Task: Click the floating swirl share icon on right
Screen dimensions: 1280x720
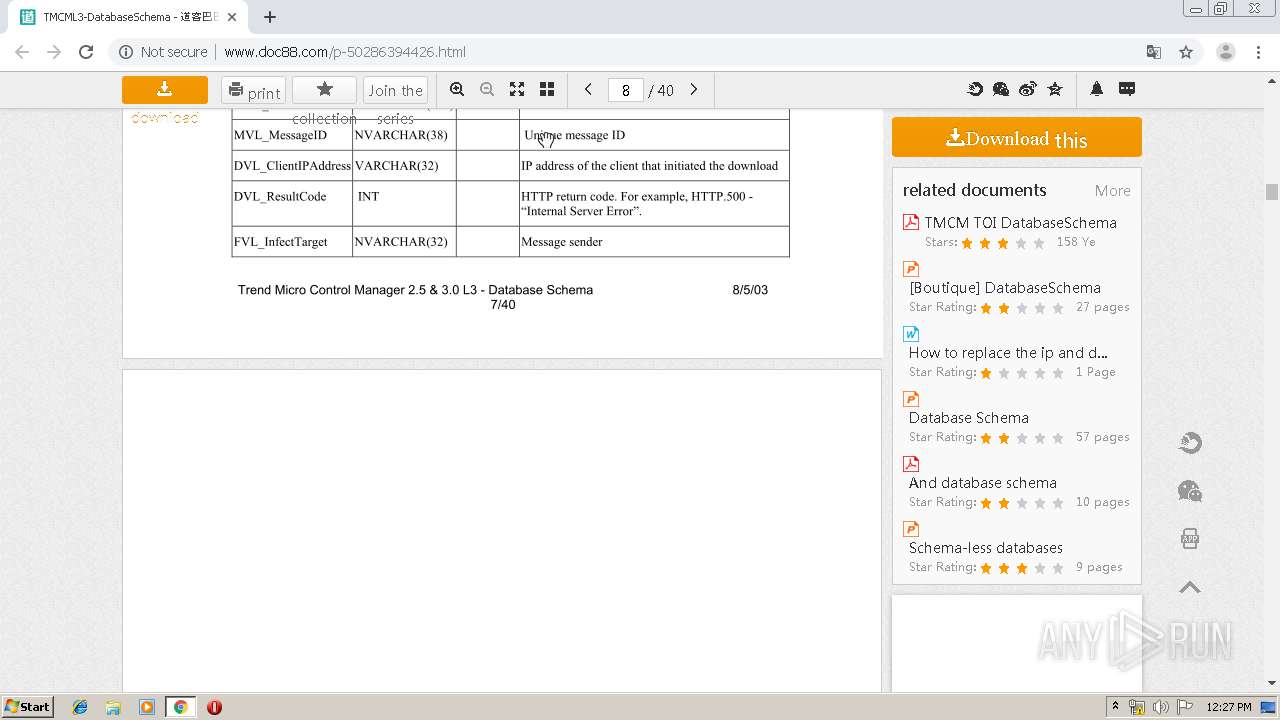Action: pos(1190,443)
